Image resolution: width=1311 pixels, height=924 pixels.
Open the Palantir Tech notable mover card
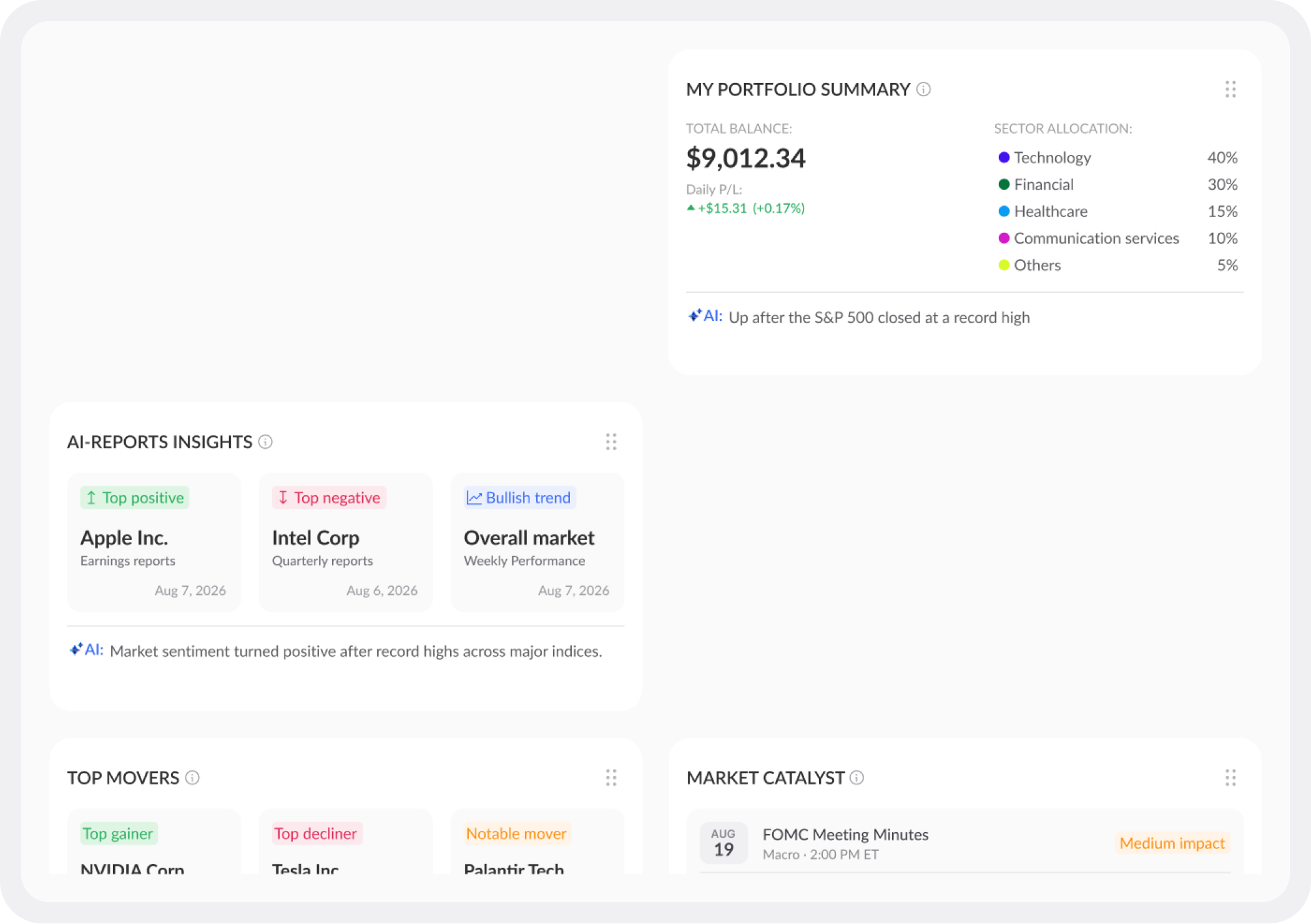point(537,842)
